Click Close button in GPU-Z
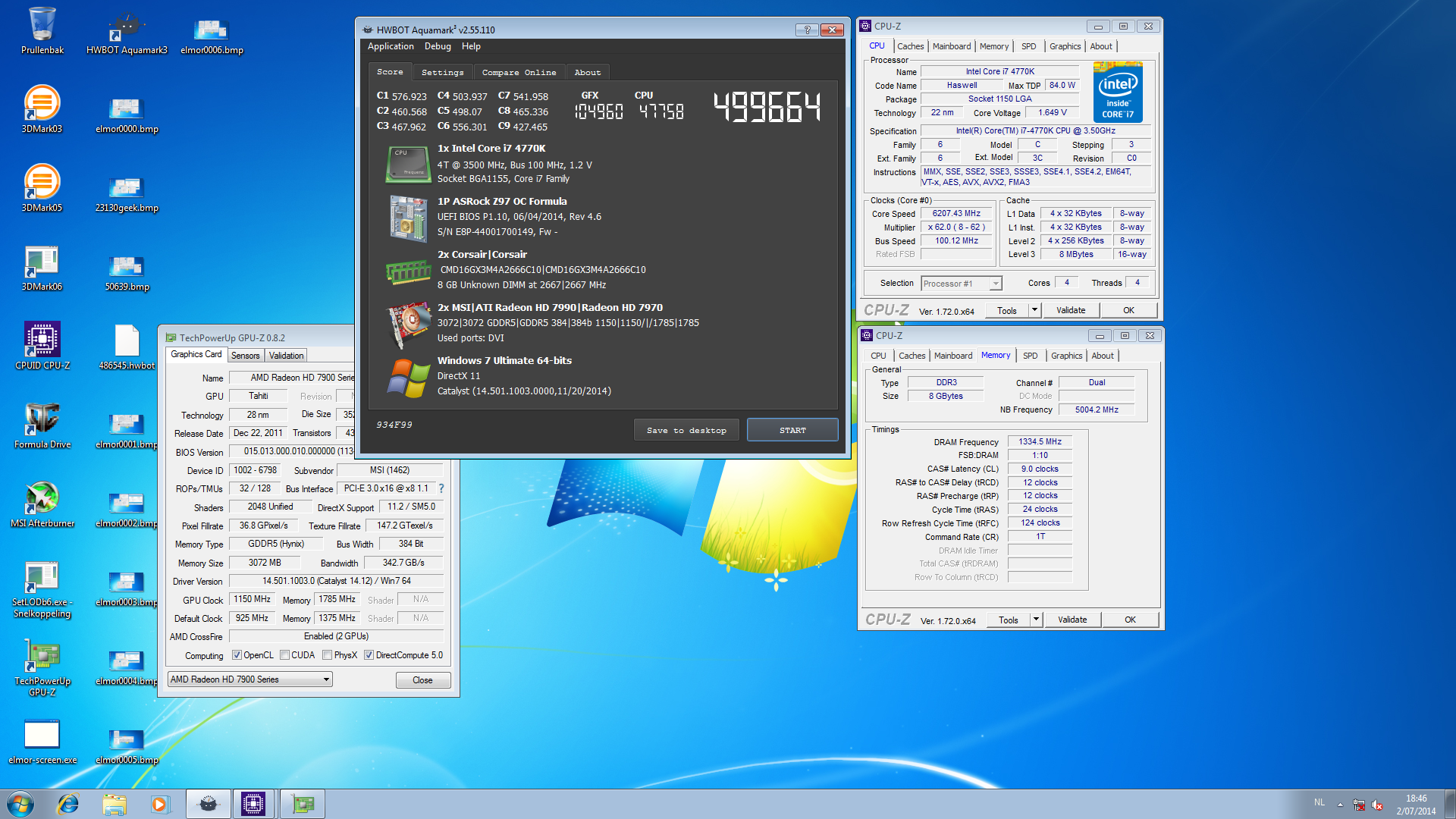Image resolution: width=1456 pixels, height=819 pixels. (422, 680)
